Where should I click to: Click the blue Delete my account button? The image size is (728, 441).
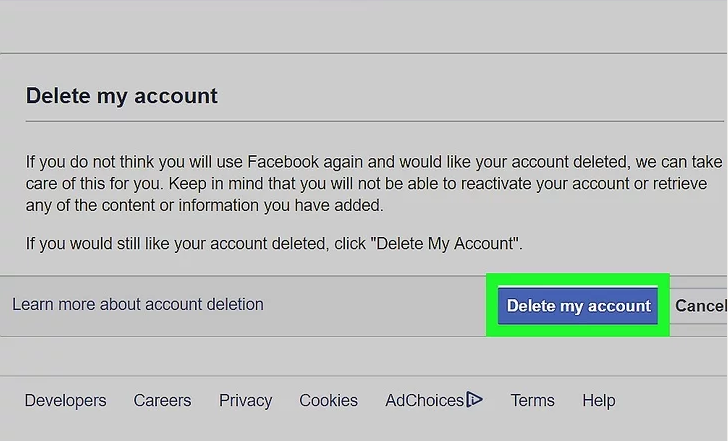coord(578,305)
